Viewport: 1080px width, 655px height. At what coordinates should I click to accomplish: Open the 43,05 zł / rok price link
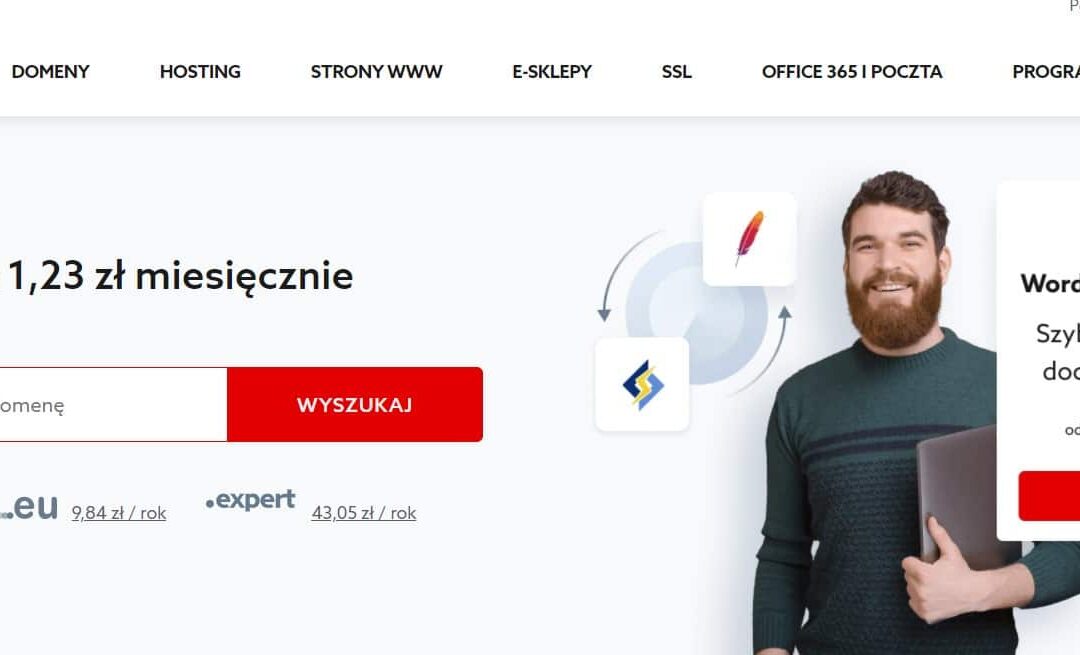point(364,513)
